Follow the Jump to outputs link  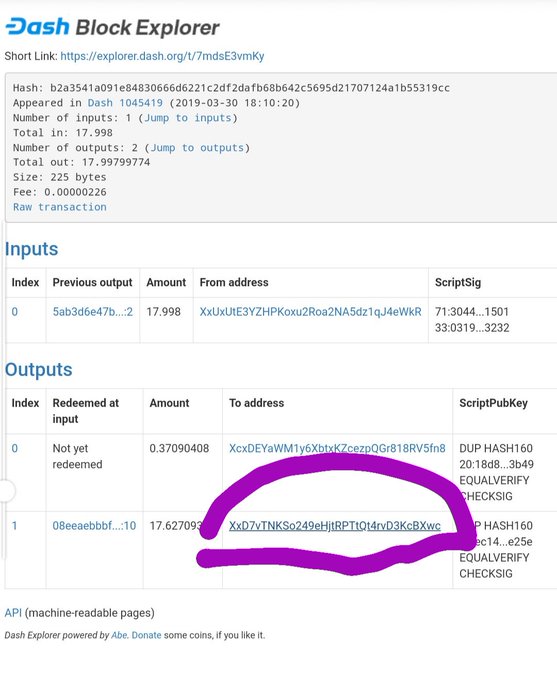(x=197, y=148)
